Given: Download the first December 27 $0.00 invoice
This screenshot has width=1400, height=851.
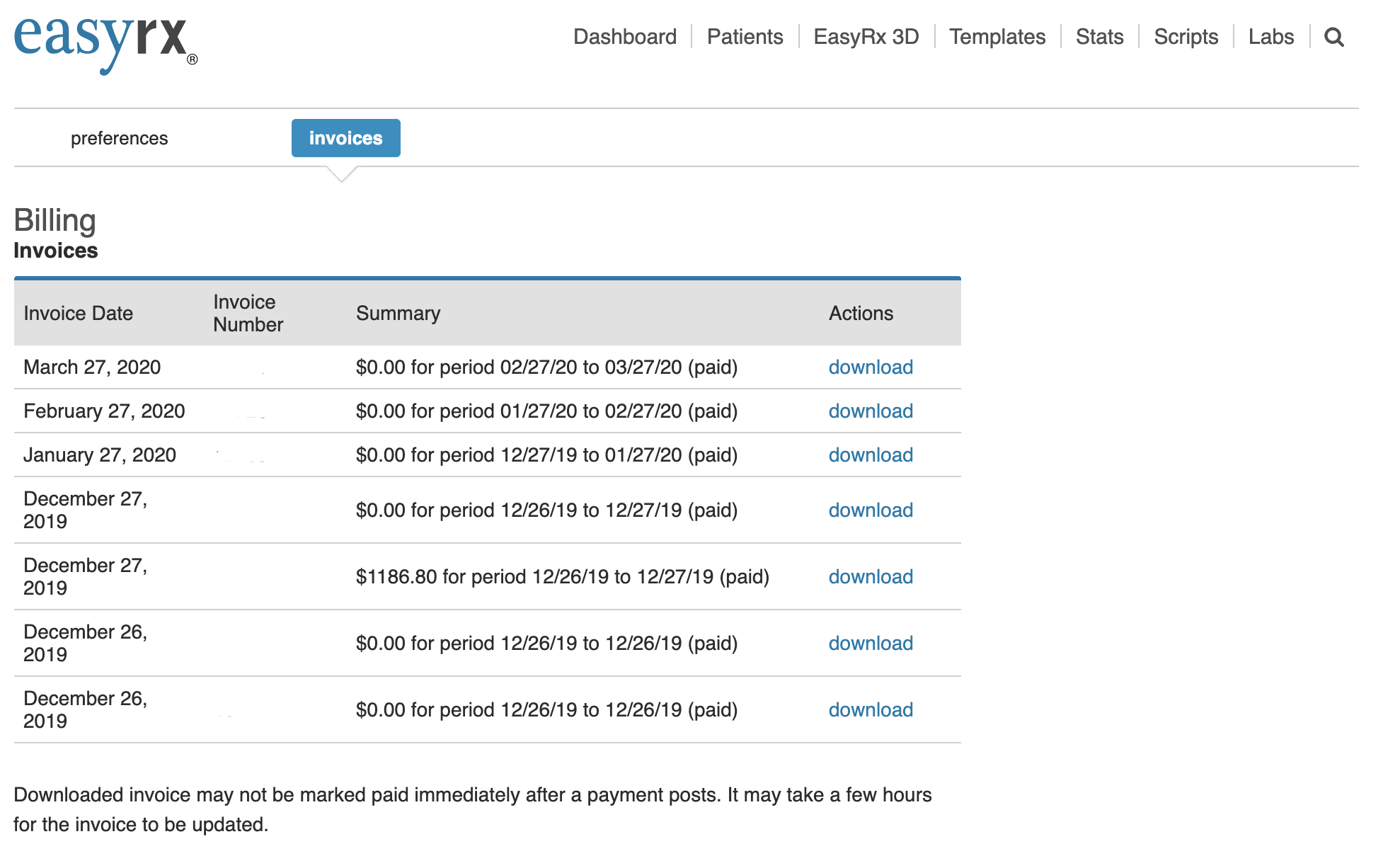Looking at the screenshot, I should 870,510.
